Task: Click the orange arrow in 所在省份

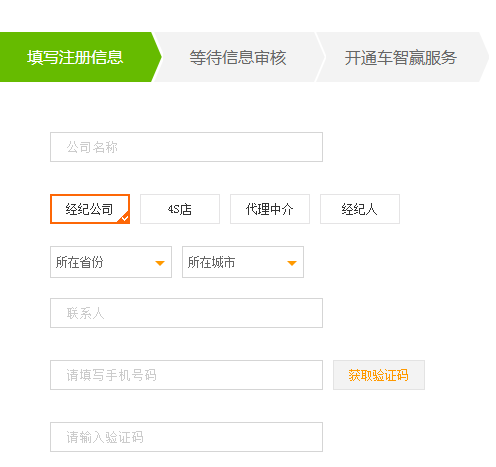Action: point(160,263)
